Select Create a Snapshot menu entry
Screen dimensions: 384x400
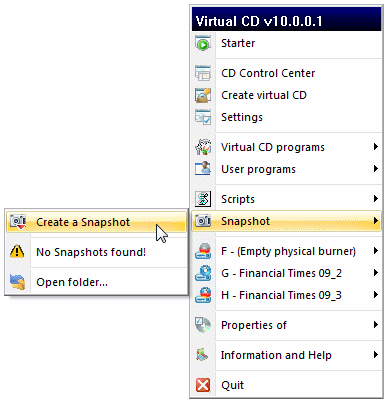tap(97, 222)
